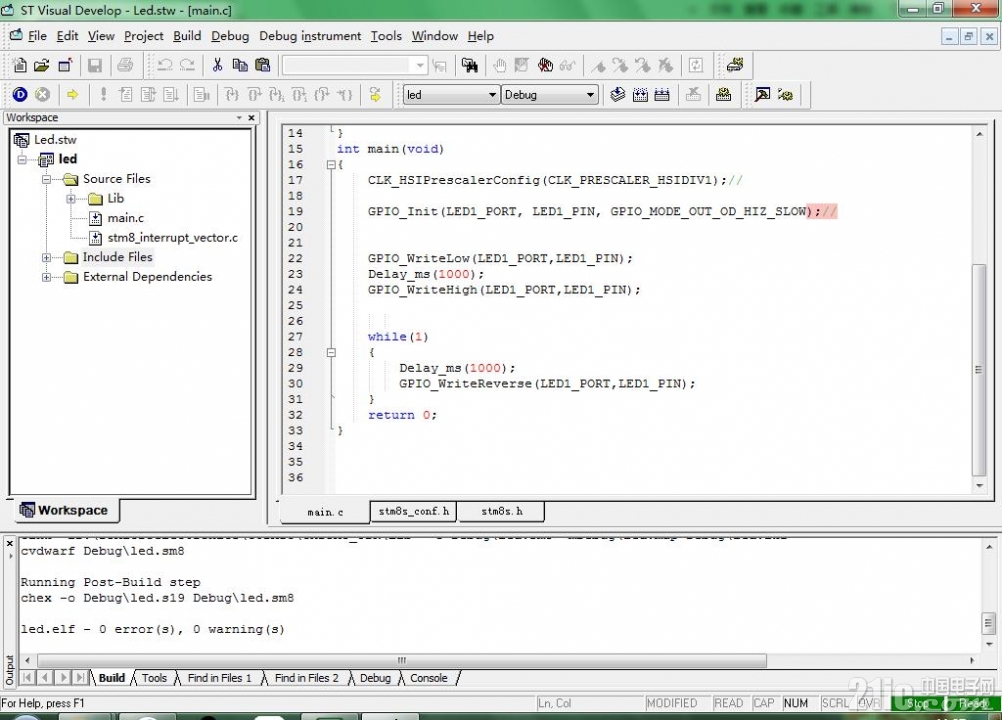Open the Project menu
This screenshot has height=720, width=1002.
coord(144,36)
